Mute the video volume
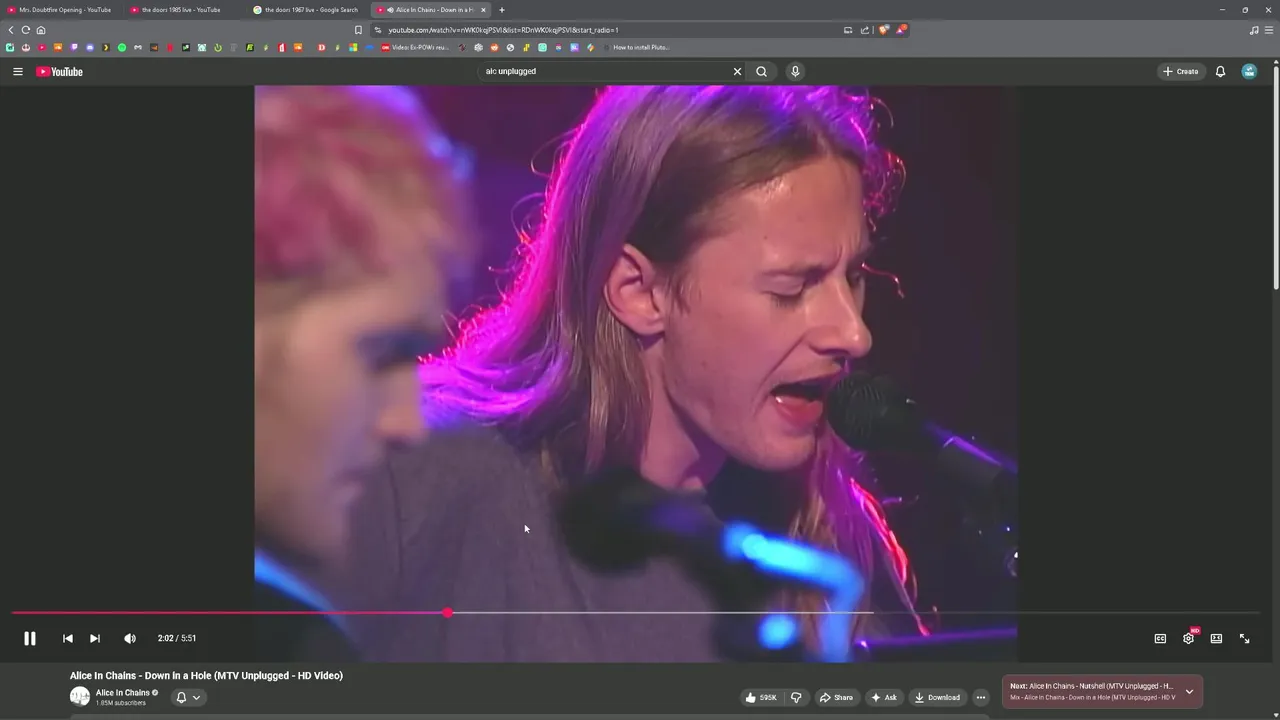 130,638
